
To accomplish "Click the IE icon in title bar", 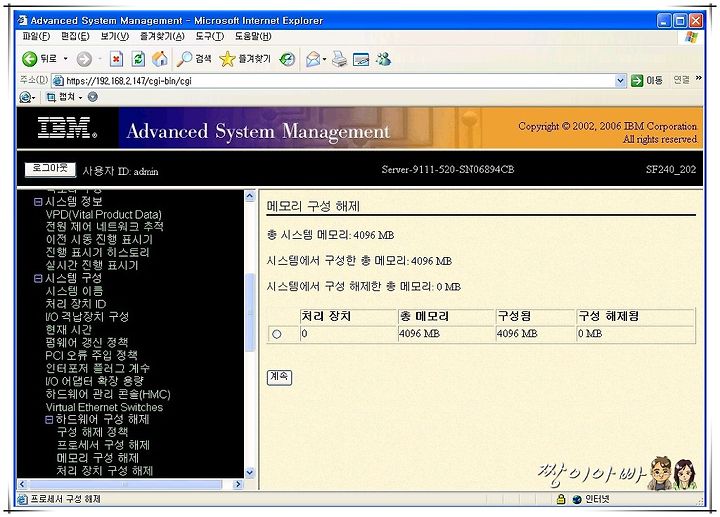I will pyautogui.click(x=22, y=20).
